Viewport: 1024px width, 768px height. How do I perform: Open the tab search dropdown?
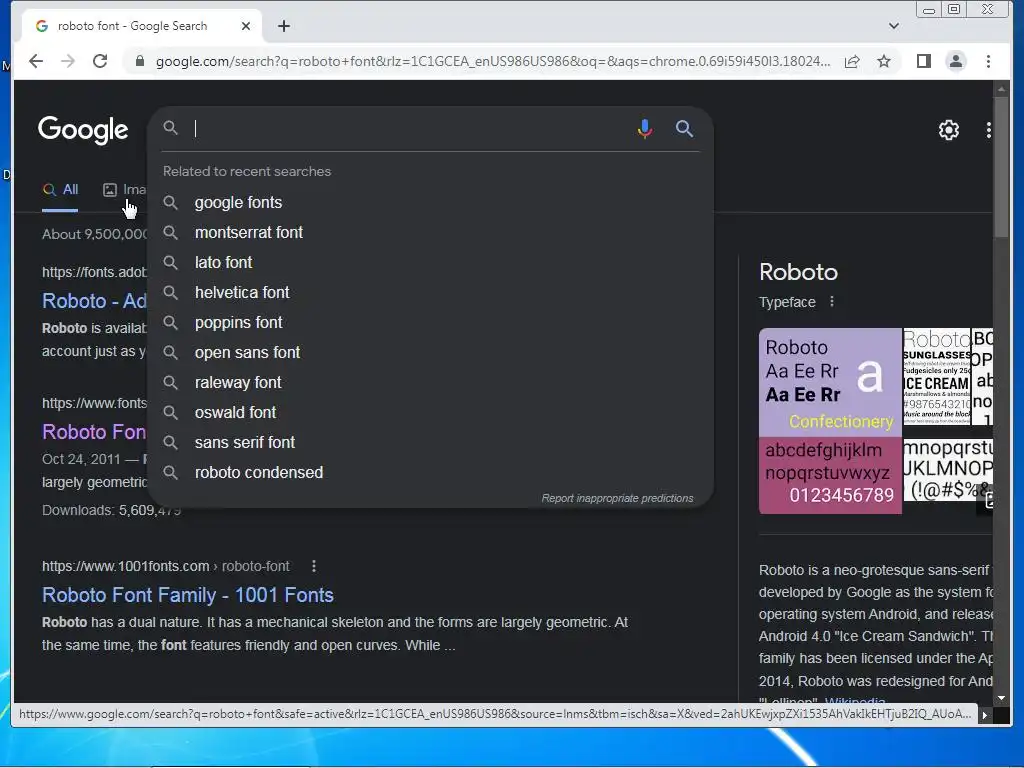tap(894, 26)
